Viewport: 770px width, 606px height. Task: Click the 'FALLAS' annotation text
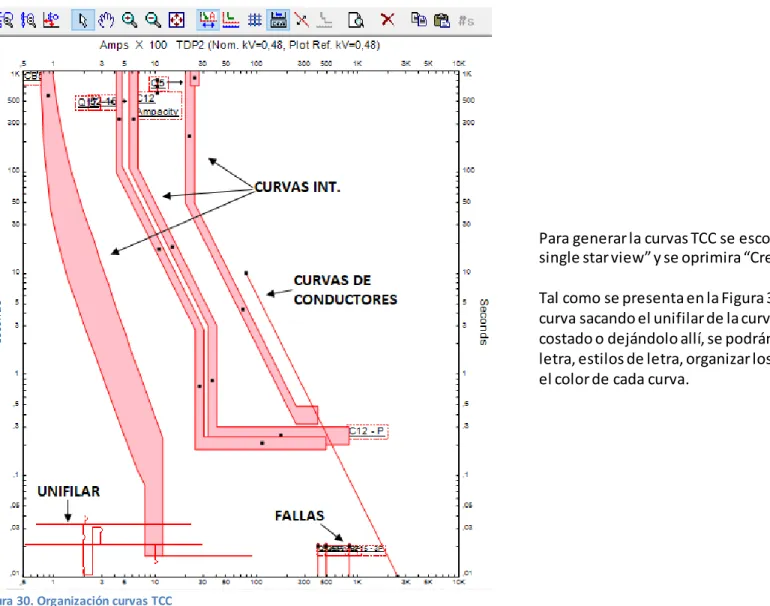[300, 516]
